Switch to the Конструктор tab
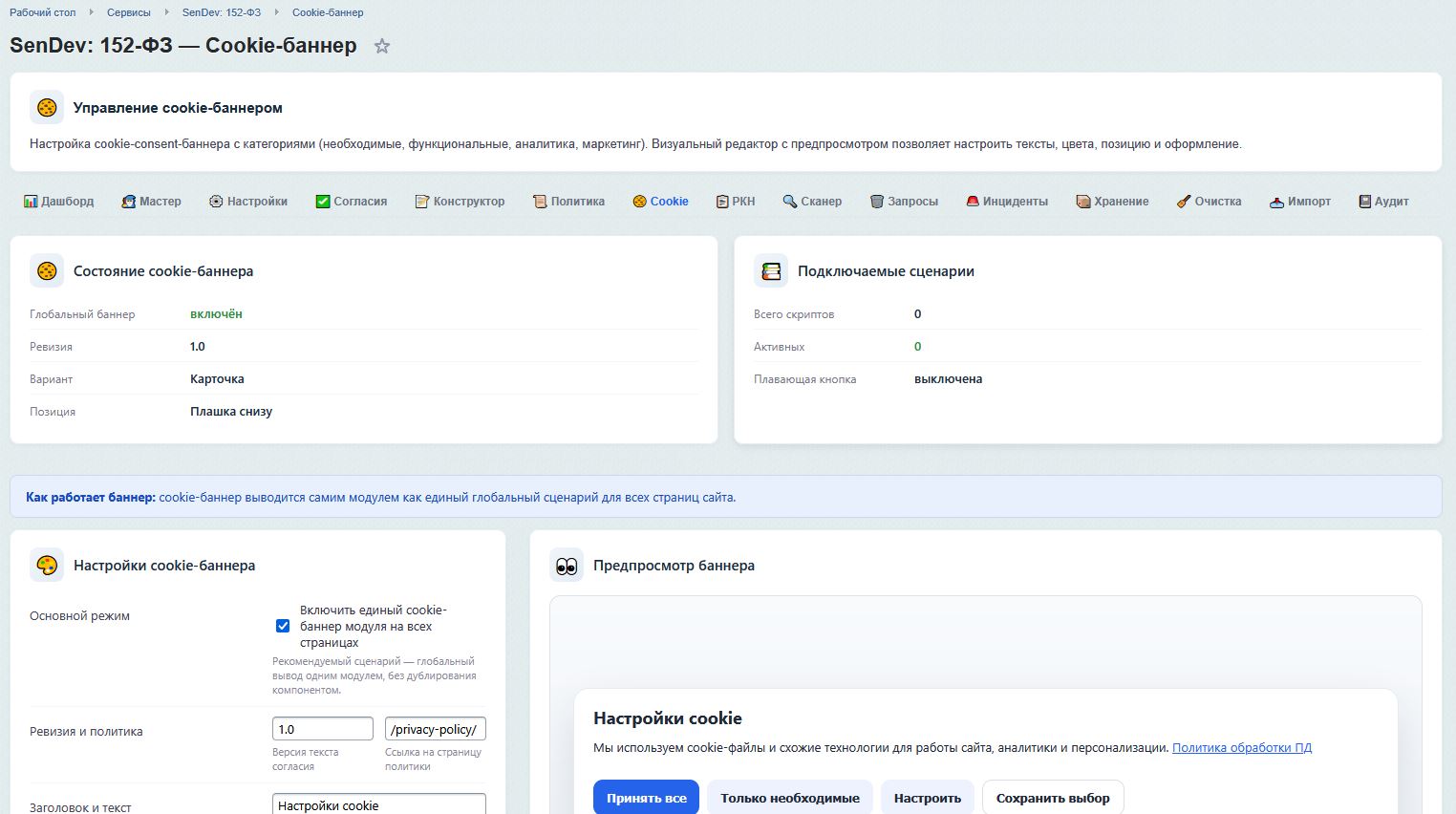Viewport: 1456px width, 814px height. (460, 202)
